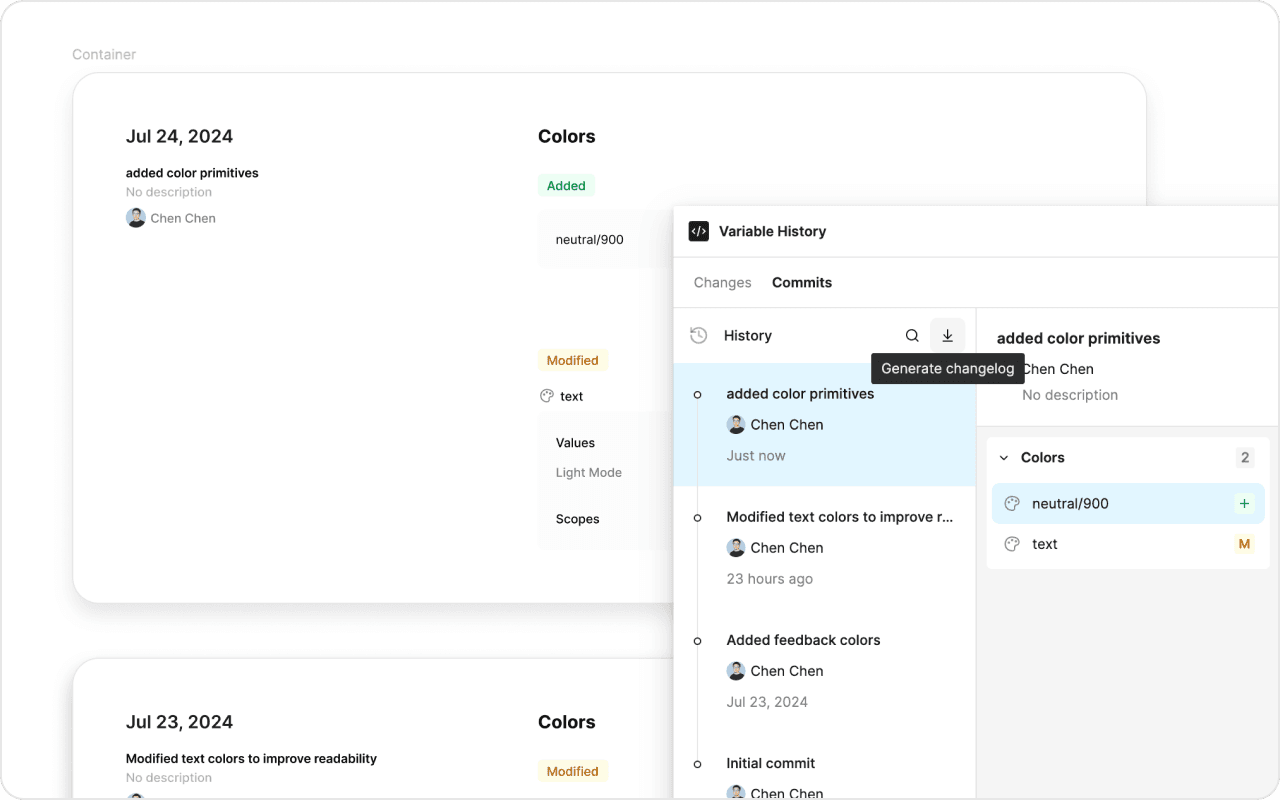This screenshot has width=1280, height=800.
Task: Click neutral/900 in the changelog card
Action: click(x=590, y=240)
